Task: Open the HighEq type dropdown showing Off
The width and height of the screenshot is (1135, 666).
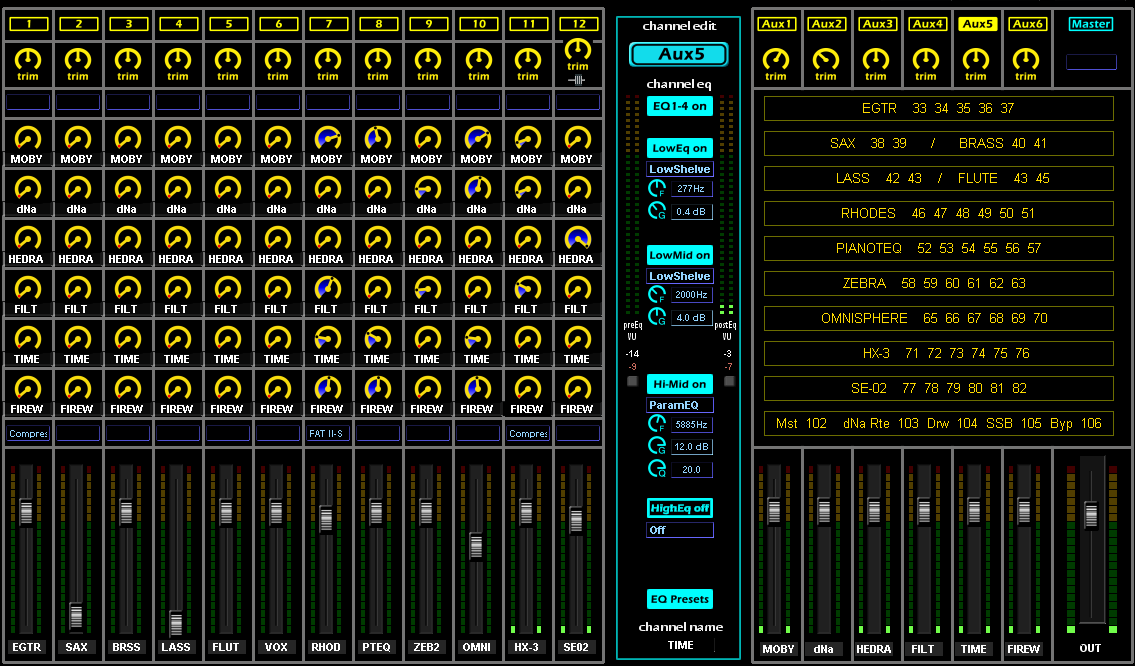Action: [680, 530]
